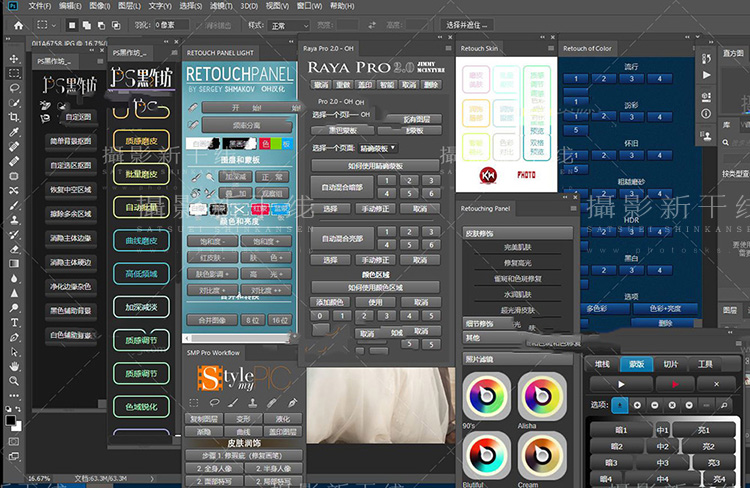Select Add to selection mode
The image size is (750, 488).
(87, 25)
